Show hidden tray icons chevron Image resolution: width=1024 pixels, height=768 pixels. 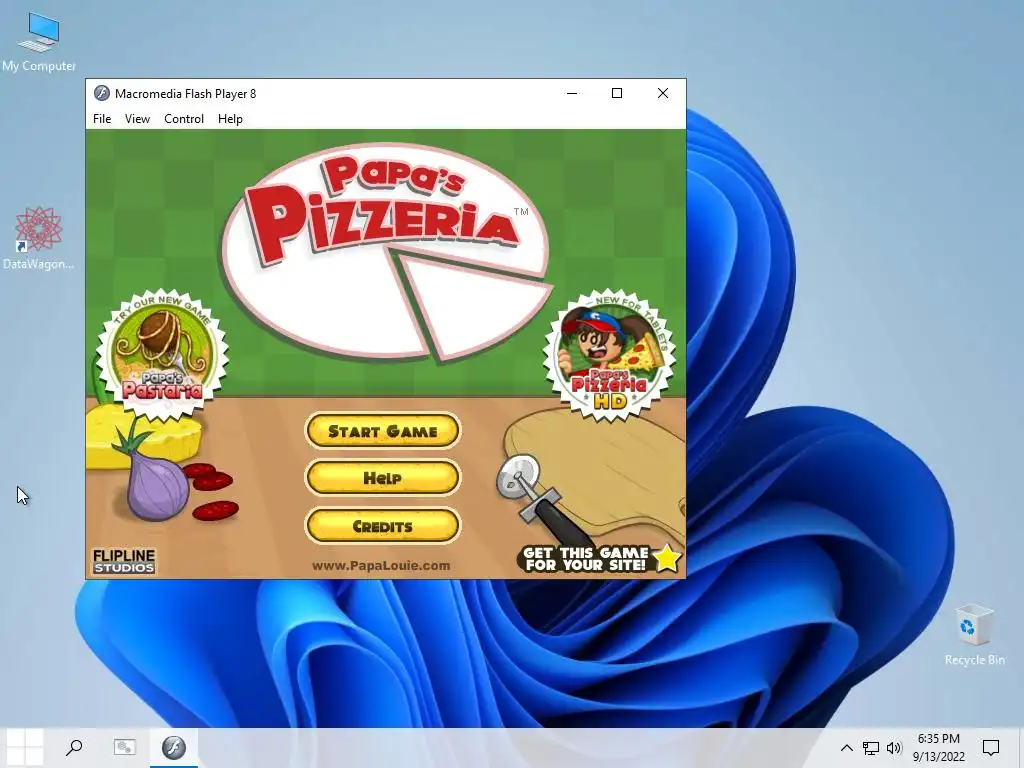846,748
